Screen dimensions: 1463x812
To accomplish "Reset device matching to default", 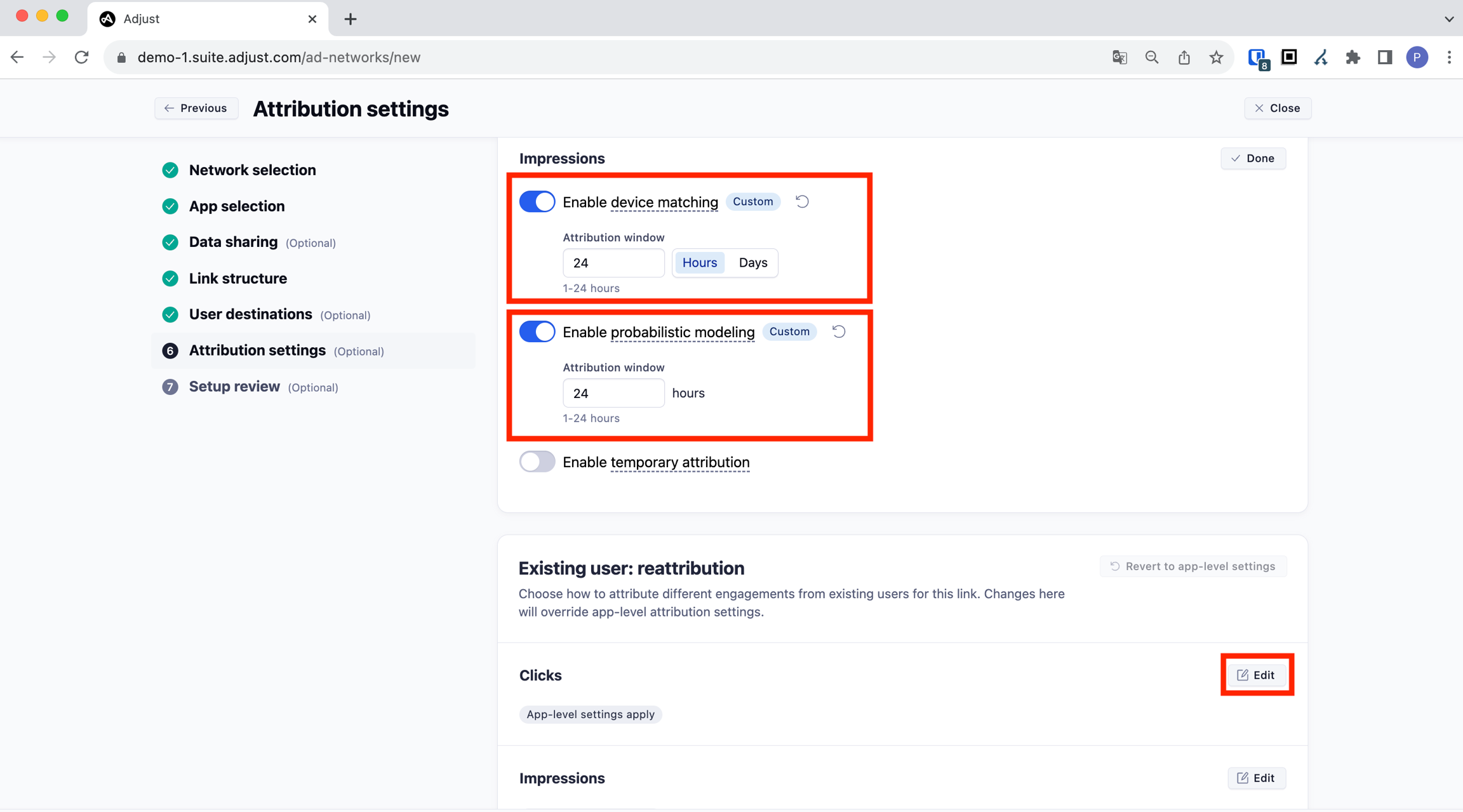I will coord(802,202).
